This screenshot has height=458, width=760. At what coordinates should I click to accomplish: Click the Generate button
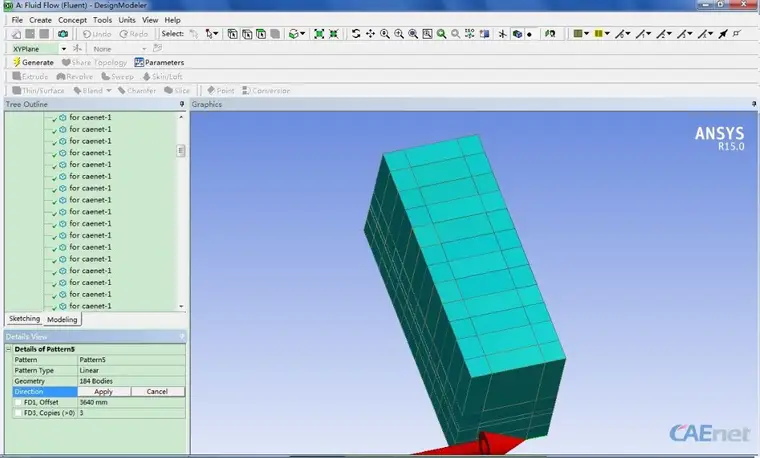coord(32,63)
